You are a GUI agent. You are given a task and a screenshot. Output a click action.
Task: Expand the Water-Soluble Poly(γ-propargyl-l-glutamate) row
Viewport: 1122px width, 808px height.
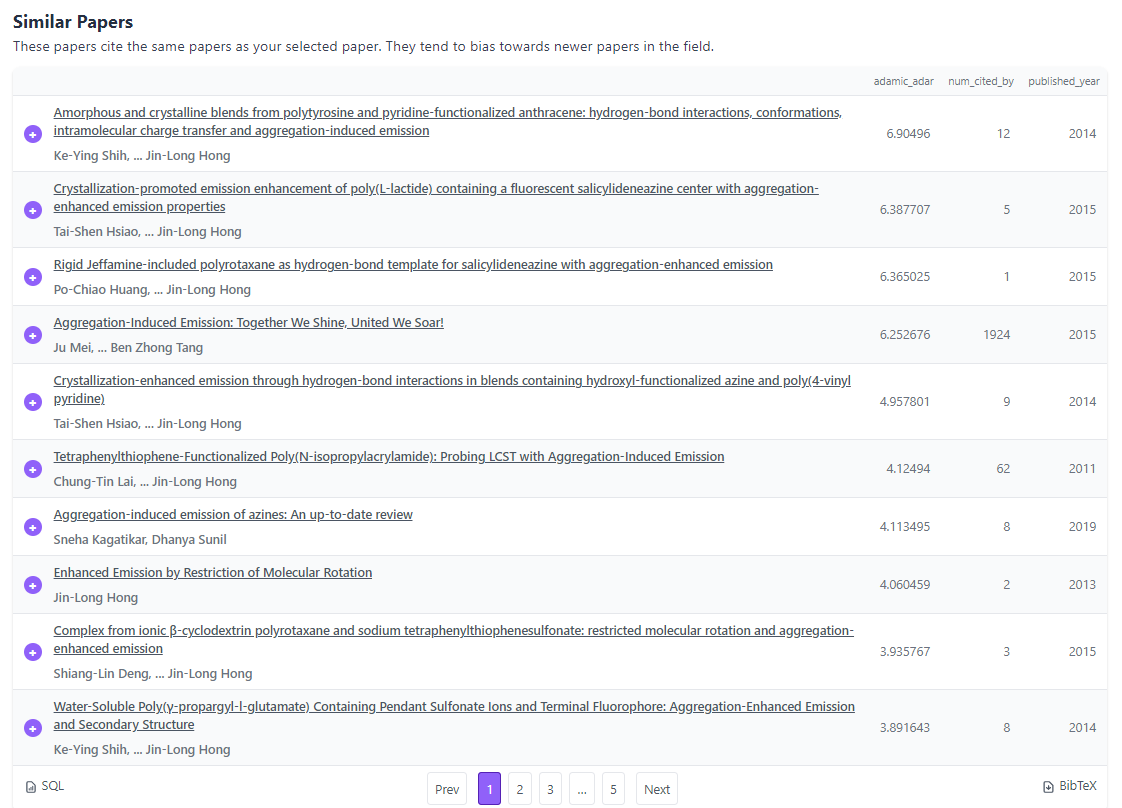point(32,727)
